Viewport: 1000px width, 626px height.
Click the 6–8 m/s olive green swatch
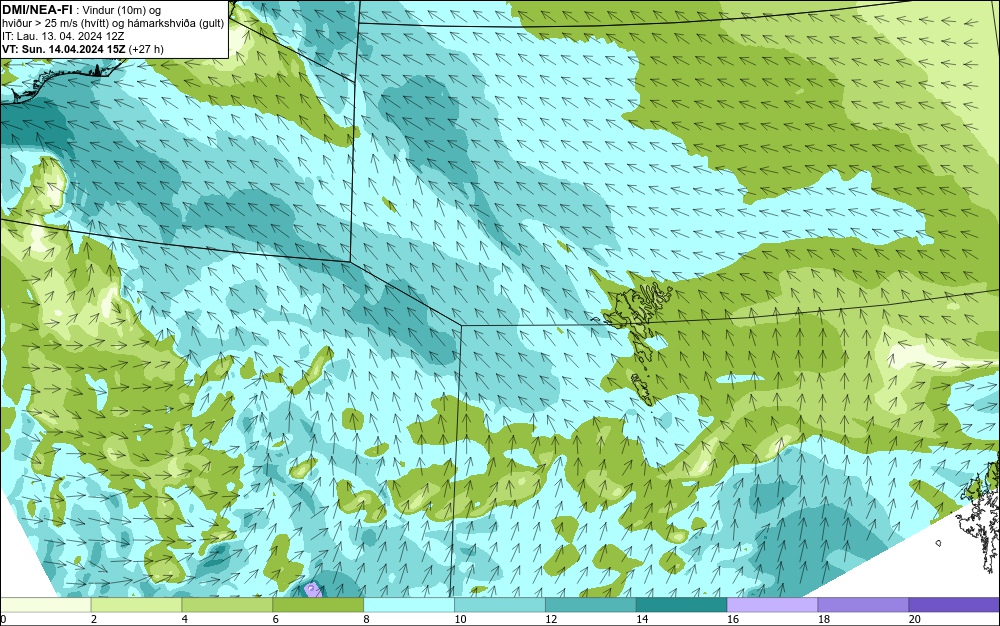click(x=318, y=604)
